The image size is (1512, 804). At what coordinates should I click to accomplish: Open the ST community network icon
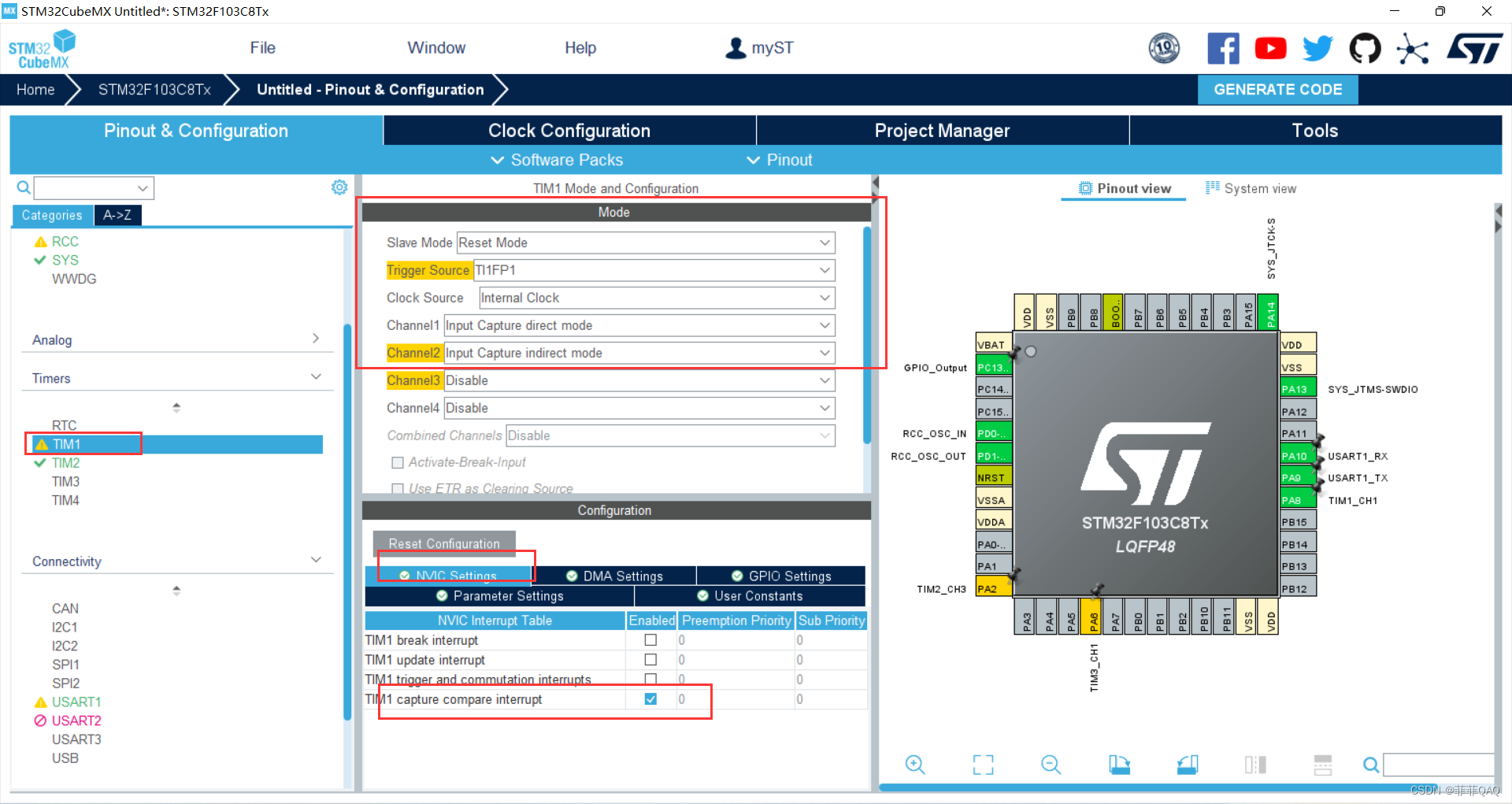tap(1412, 49)
